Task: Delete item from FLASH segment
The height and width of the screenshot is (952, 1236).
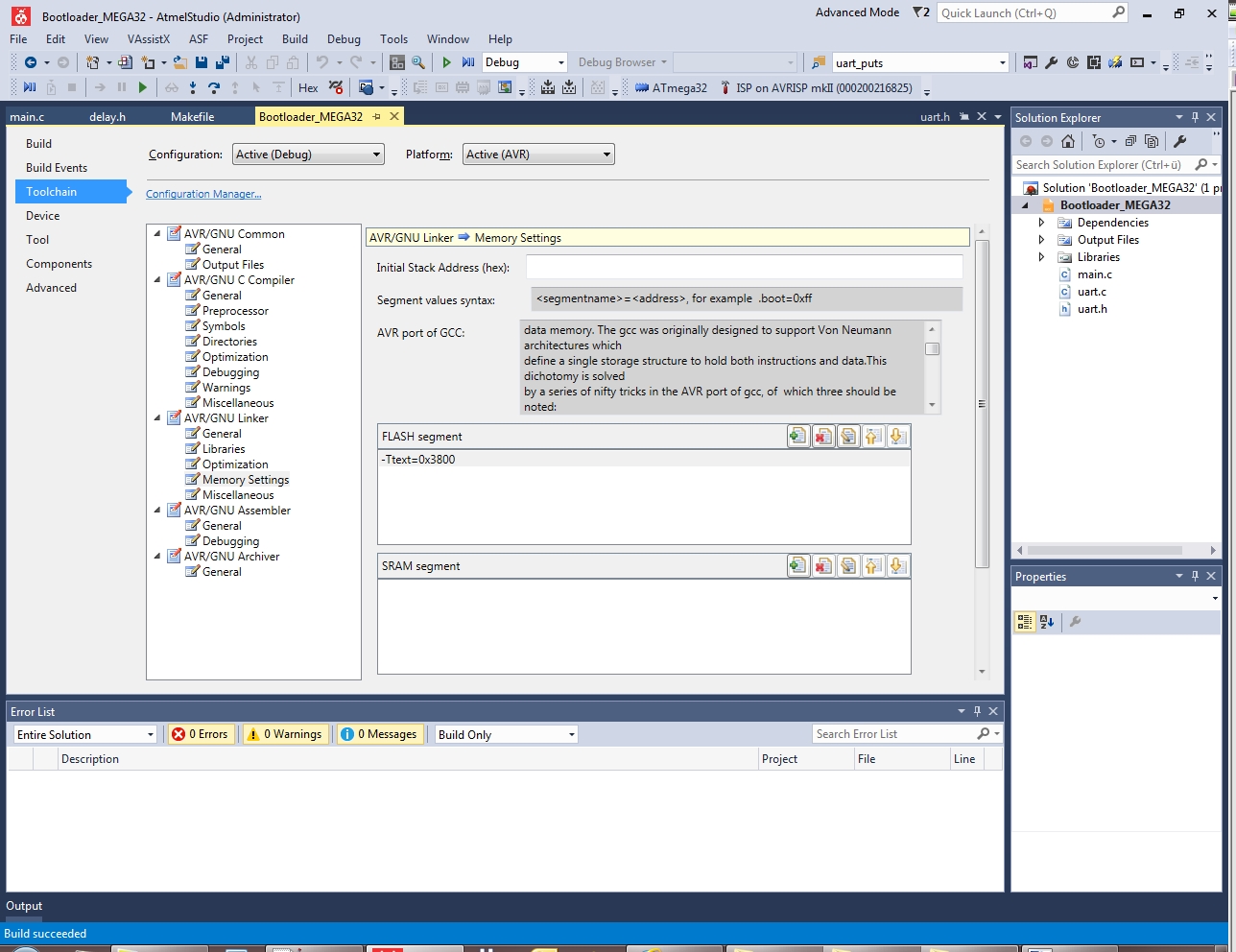Action: click(823, 437)
